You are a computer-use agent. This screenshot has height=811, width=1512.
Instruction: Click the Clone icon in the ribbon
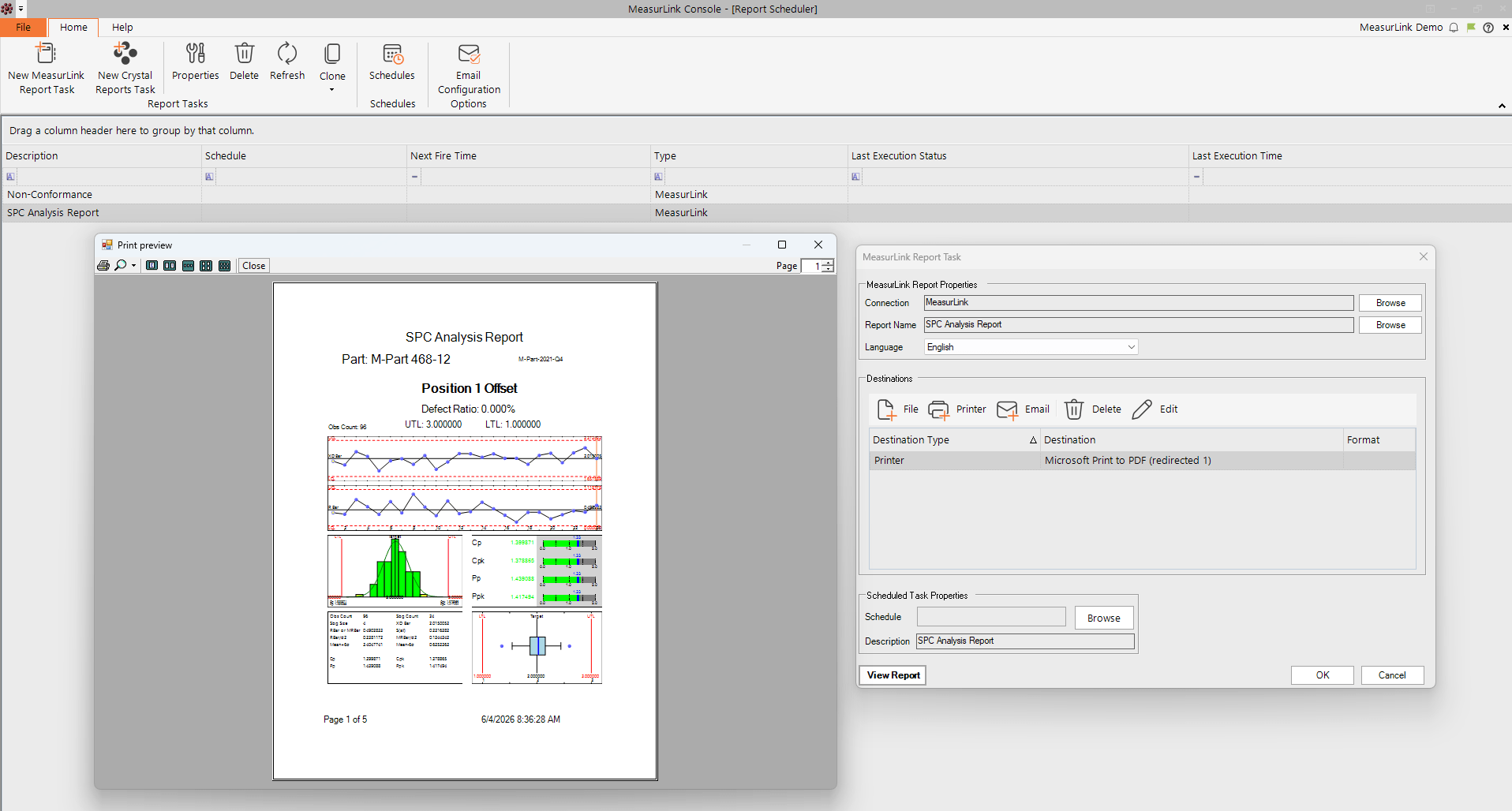point(332,54)
